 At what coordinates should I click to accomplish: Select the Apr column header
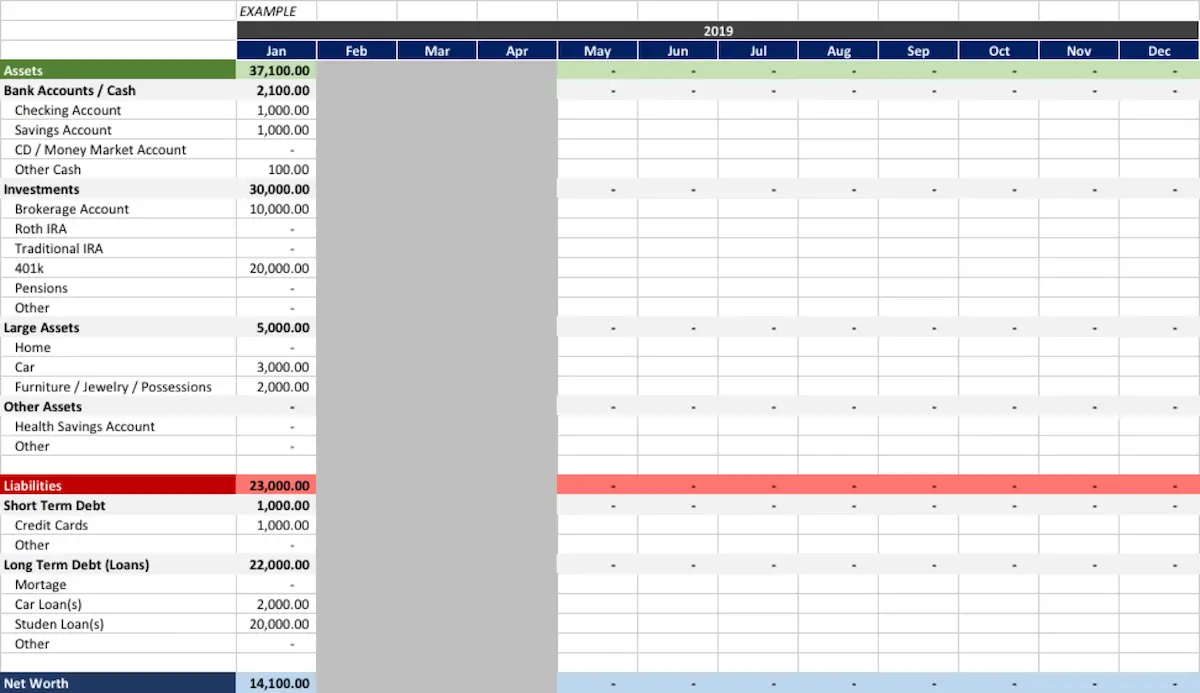(x=517, y=51)
